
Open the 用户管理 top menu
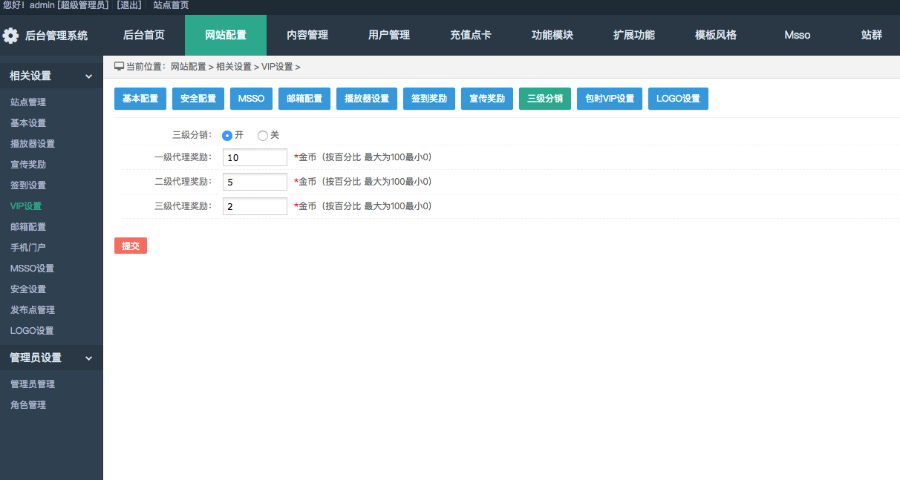[389, 35]
